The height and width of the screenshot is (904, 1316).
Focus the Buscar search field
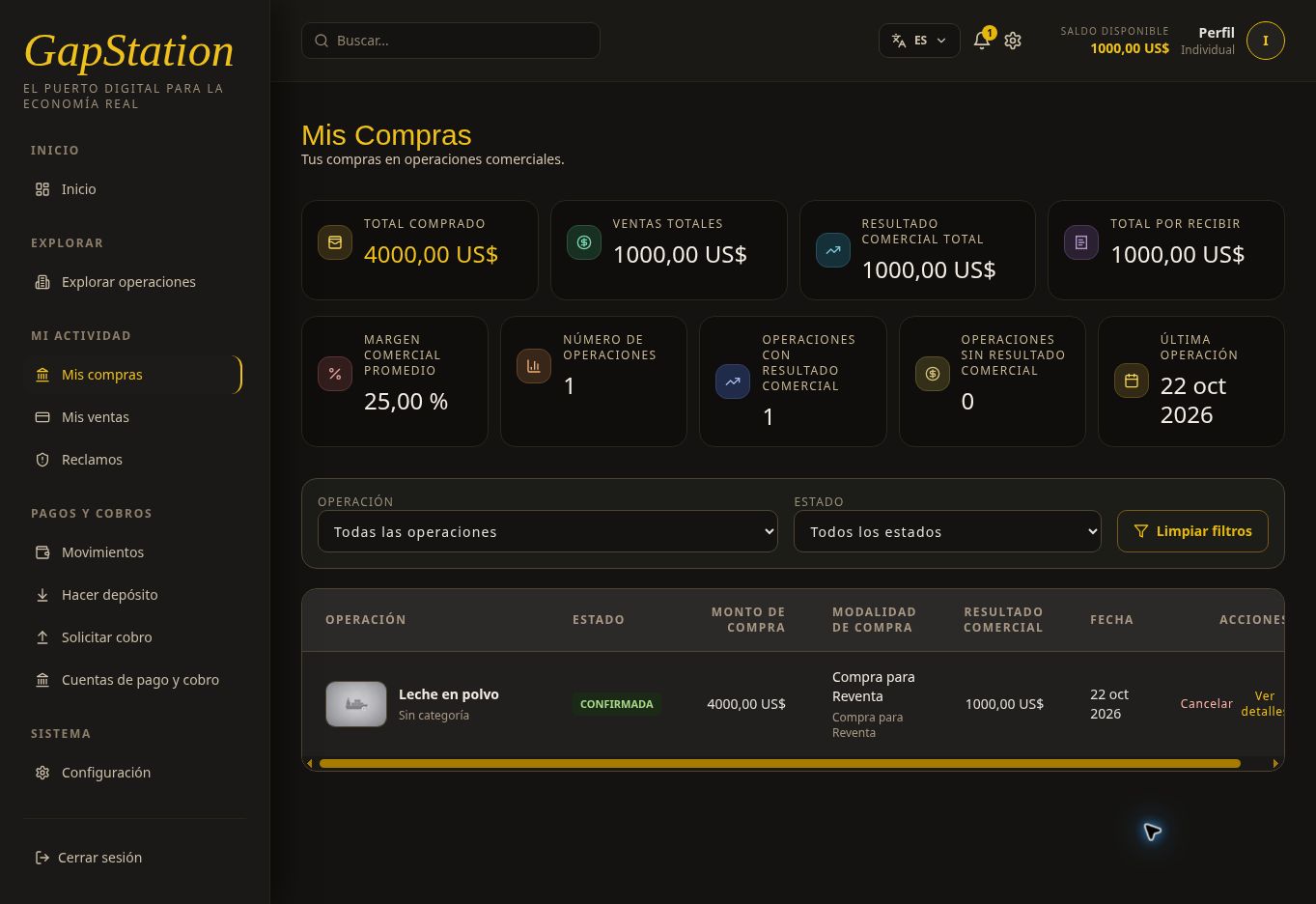(x=451, y=41)
